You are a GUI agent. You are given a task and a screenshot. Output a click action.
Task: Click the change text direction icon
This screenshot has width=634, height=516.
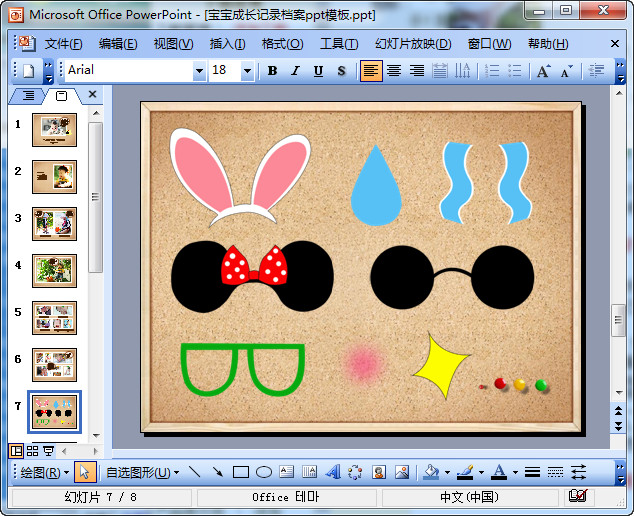tap(462, 71)
